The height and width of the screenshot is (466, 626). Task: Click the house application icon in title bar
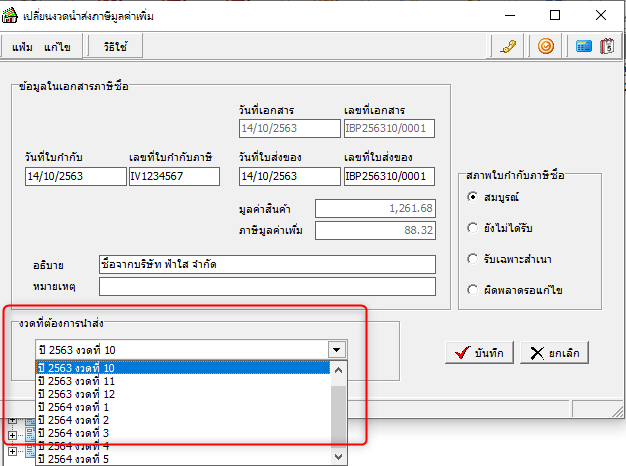(10, 16)
